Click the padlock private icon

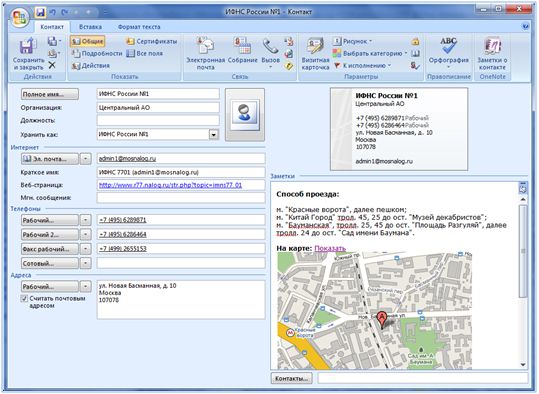(x=415, y=42)
